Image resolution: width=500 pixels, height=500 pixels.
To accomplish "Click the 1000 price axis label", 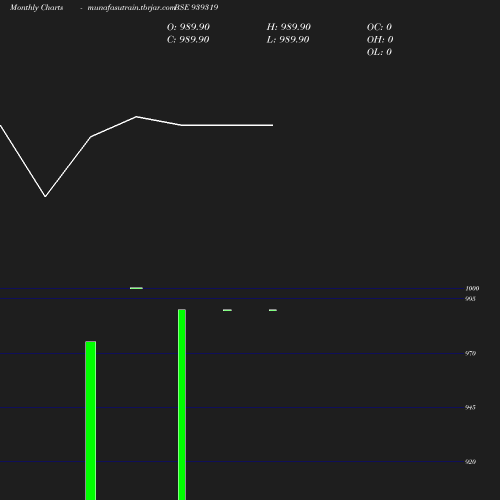I will pyautogui.click(x=472, y=288).
